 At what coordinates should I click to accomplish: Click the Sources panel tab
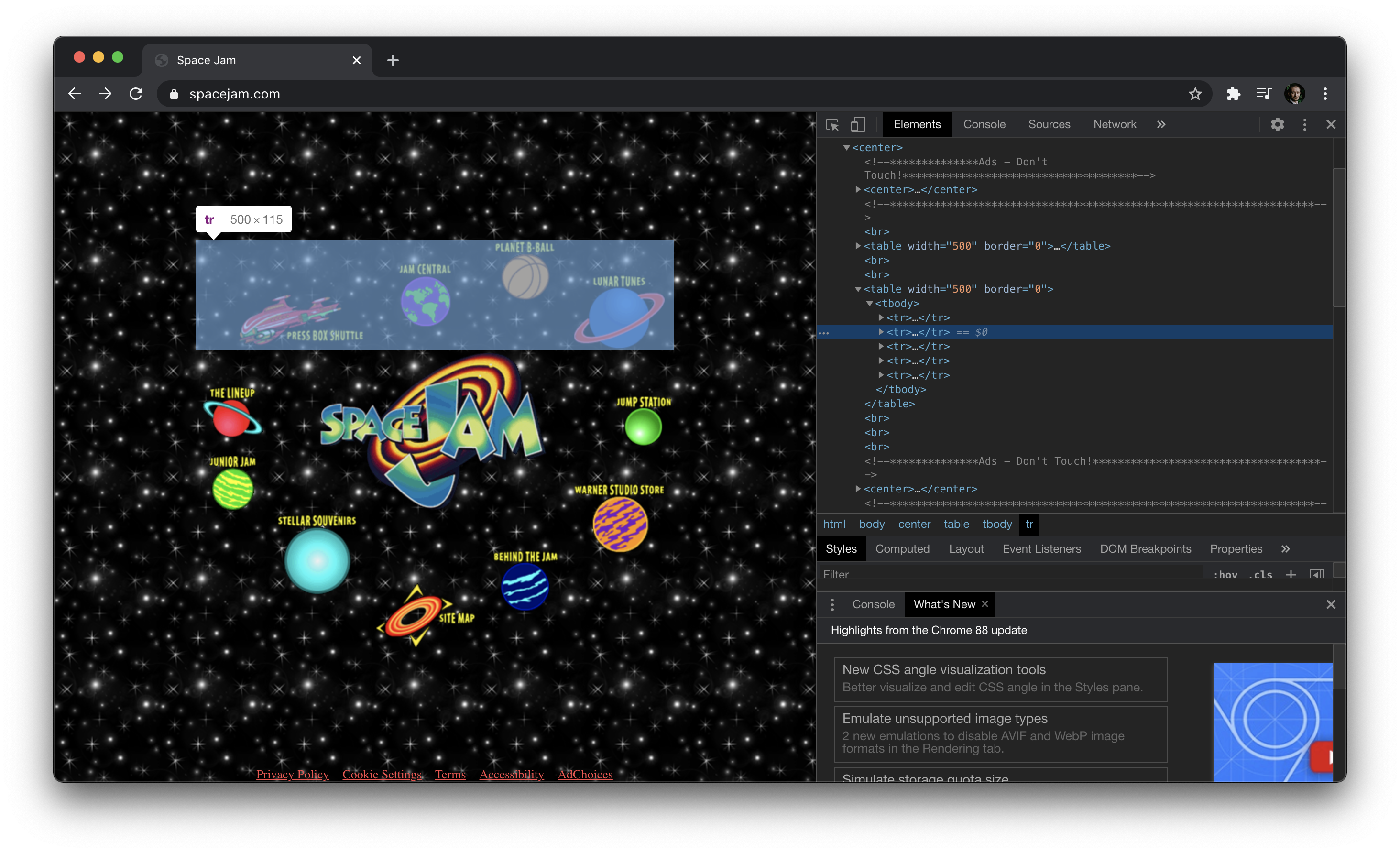tap(1049, 124)
